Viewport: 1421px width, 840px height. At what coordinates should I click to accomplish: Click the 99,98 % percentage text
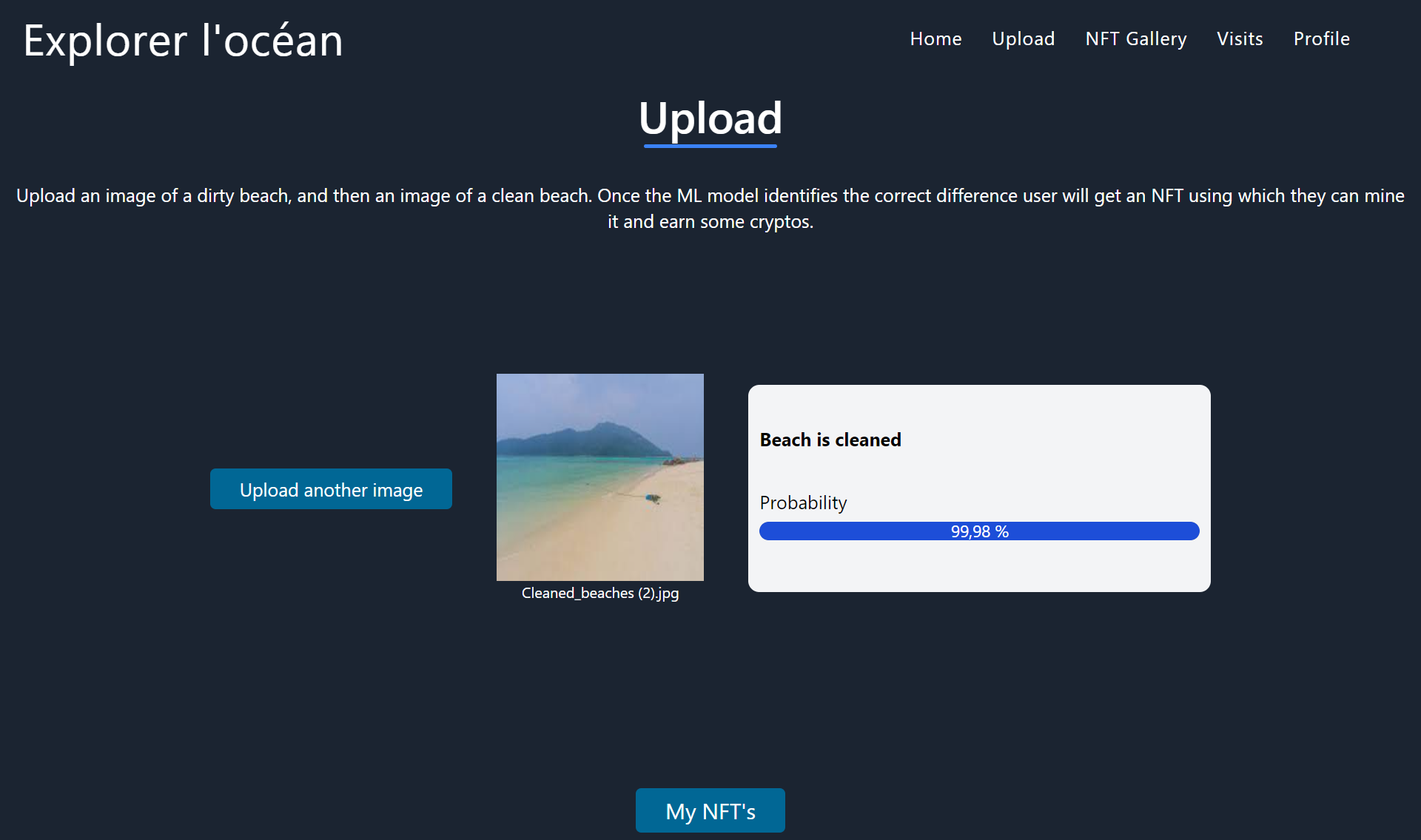[979, 531]
